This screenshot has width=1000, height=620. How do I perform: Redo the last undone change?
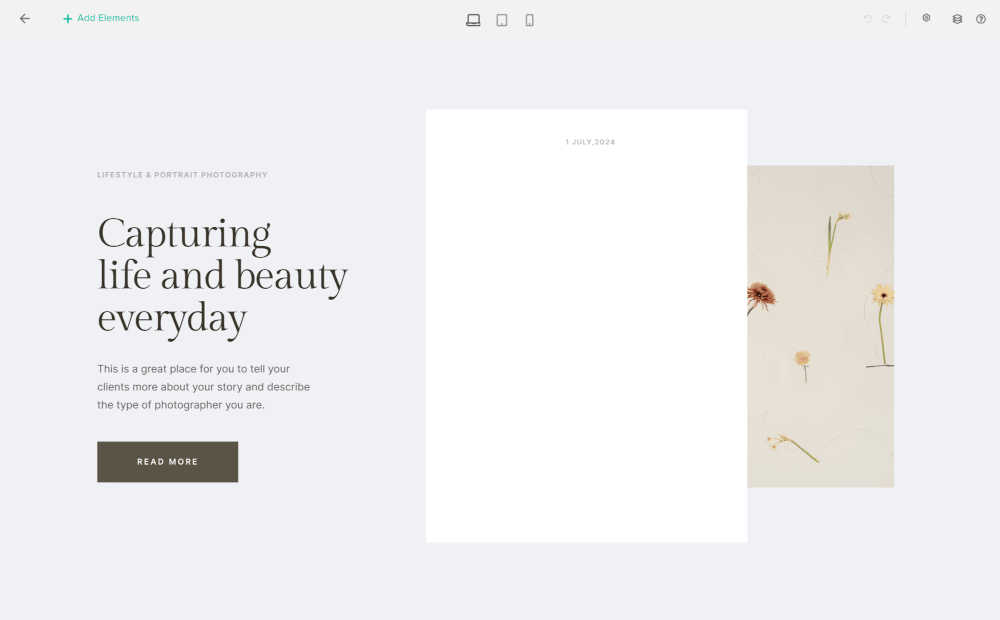coord(886,19)
